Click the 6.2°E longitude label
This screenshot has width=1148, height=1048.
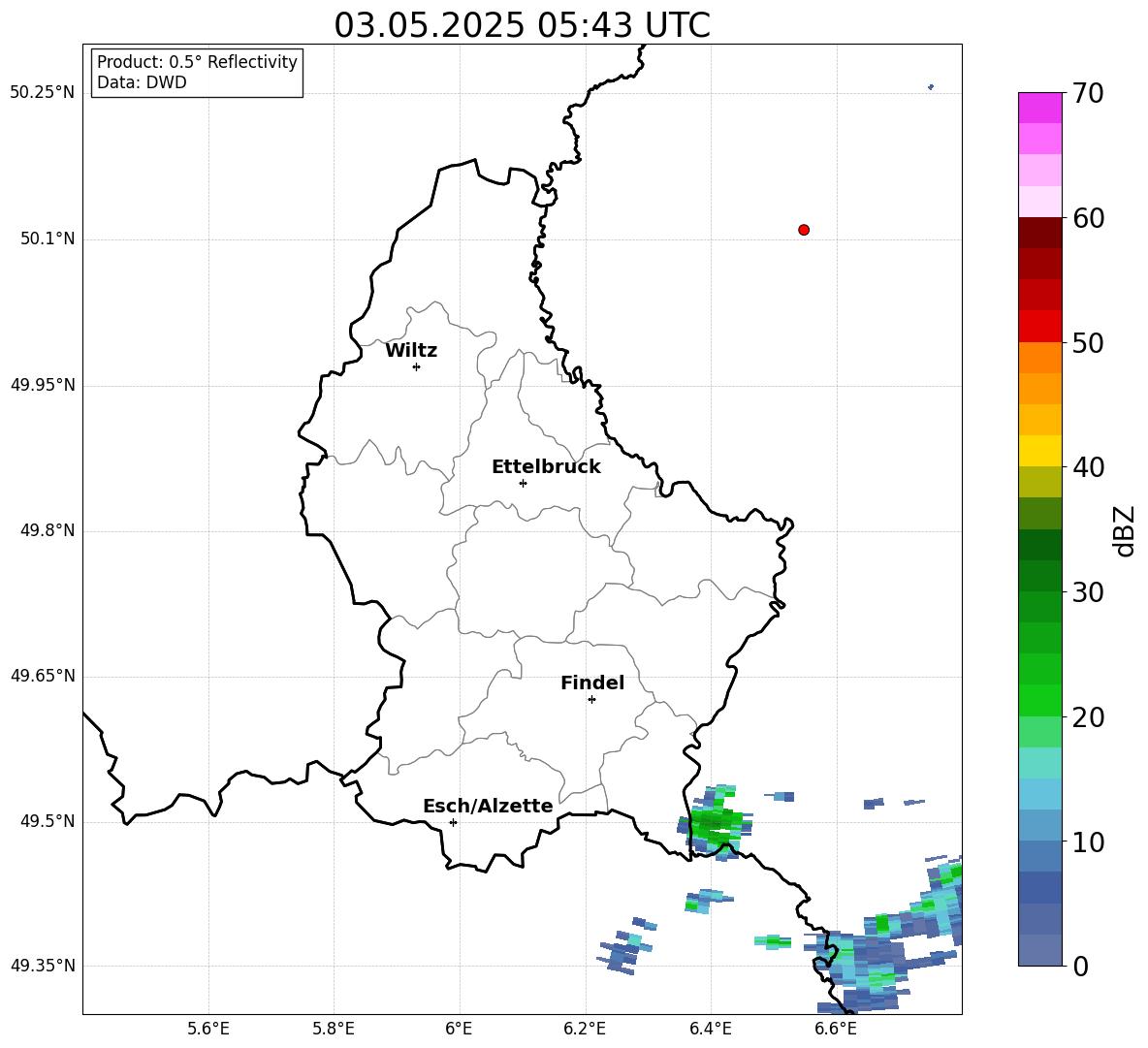tap(585, 1029)
